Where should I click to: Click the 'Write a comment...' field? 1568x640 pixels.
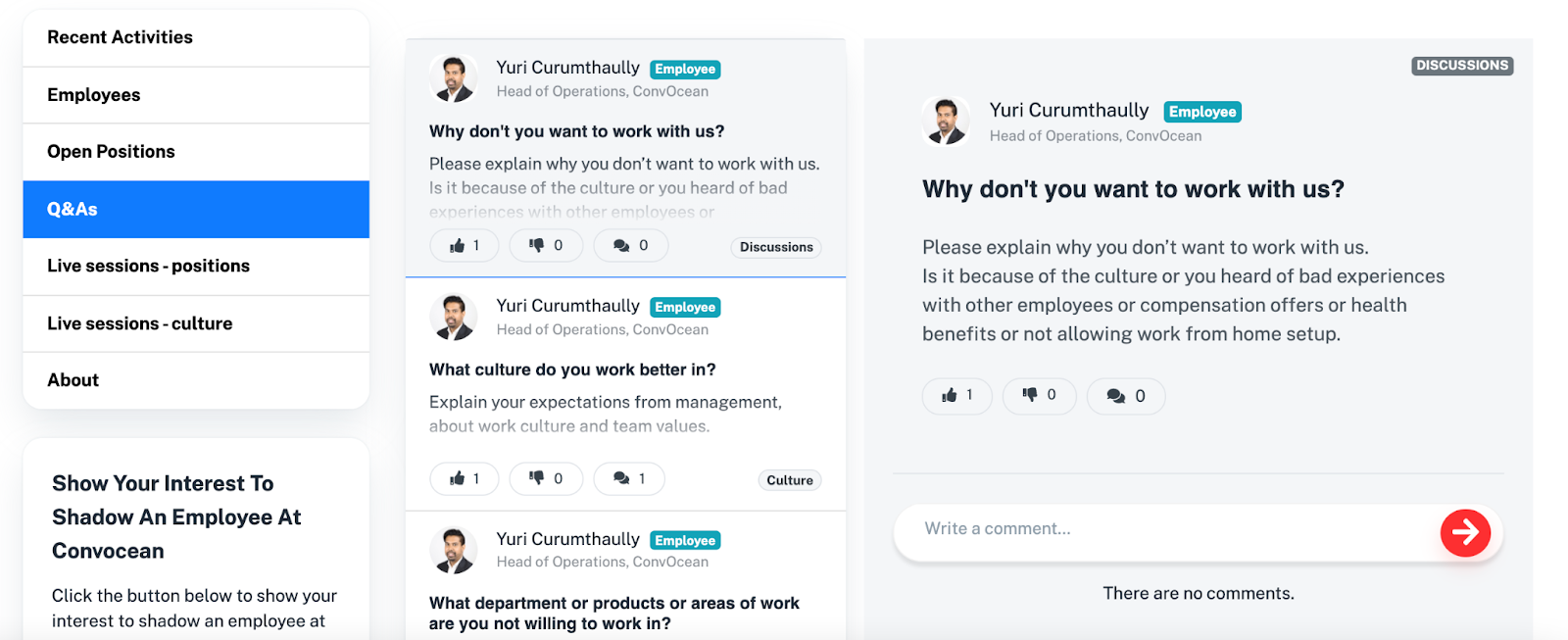(1166, 529)
